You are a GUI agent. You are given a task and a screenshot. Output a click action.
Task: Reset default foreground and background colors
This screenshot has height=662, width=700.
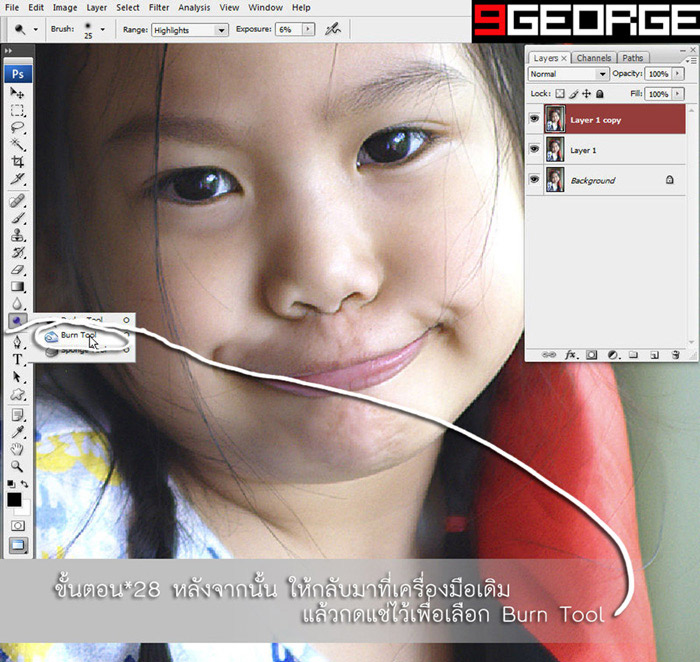click(x=11, y=484)
